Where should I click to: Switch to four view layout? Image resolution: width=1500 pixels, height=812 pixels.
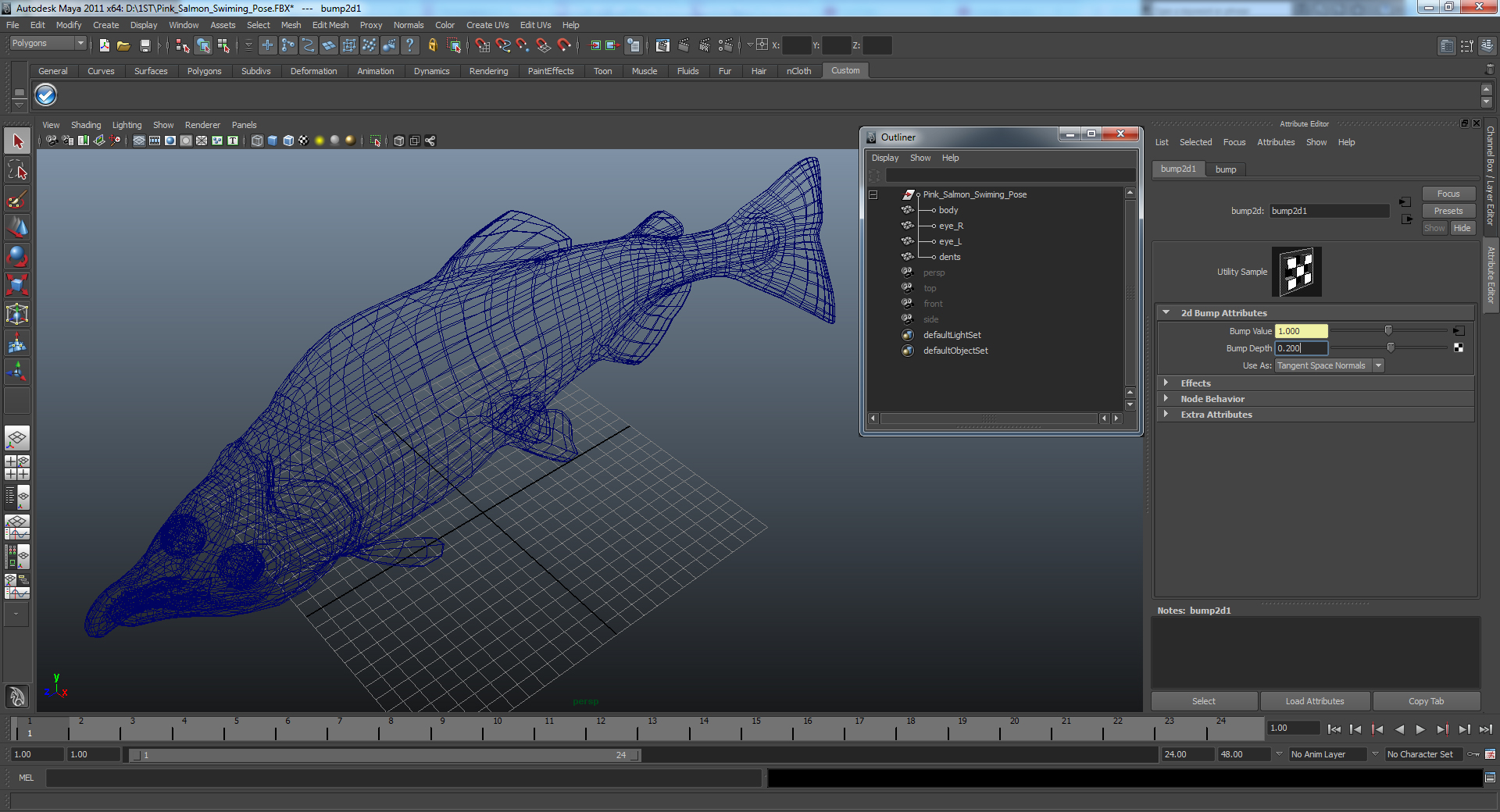[17, 467]
